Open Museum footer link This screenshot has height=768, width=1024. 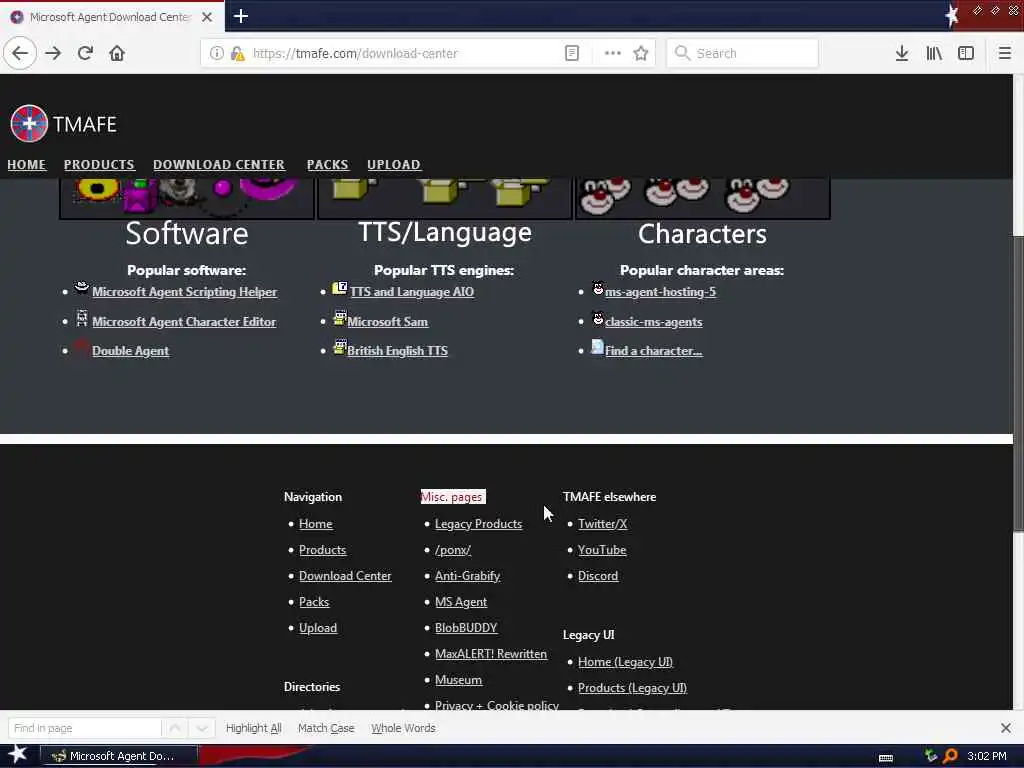click(458, 680)
